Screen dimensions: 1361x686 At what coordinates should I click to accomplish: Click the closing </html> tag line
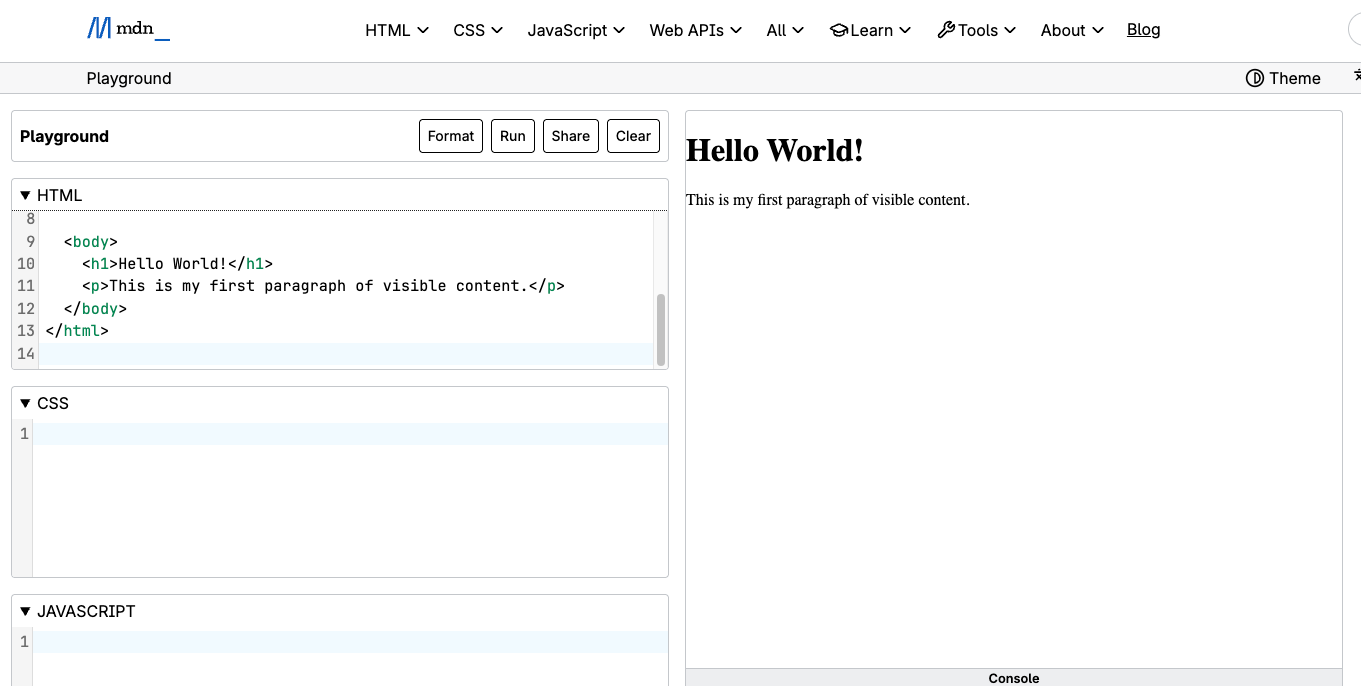coord(77,331)
